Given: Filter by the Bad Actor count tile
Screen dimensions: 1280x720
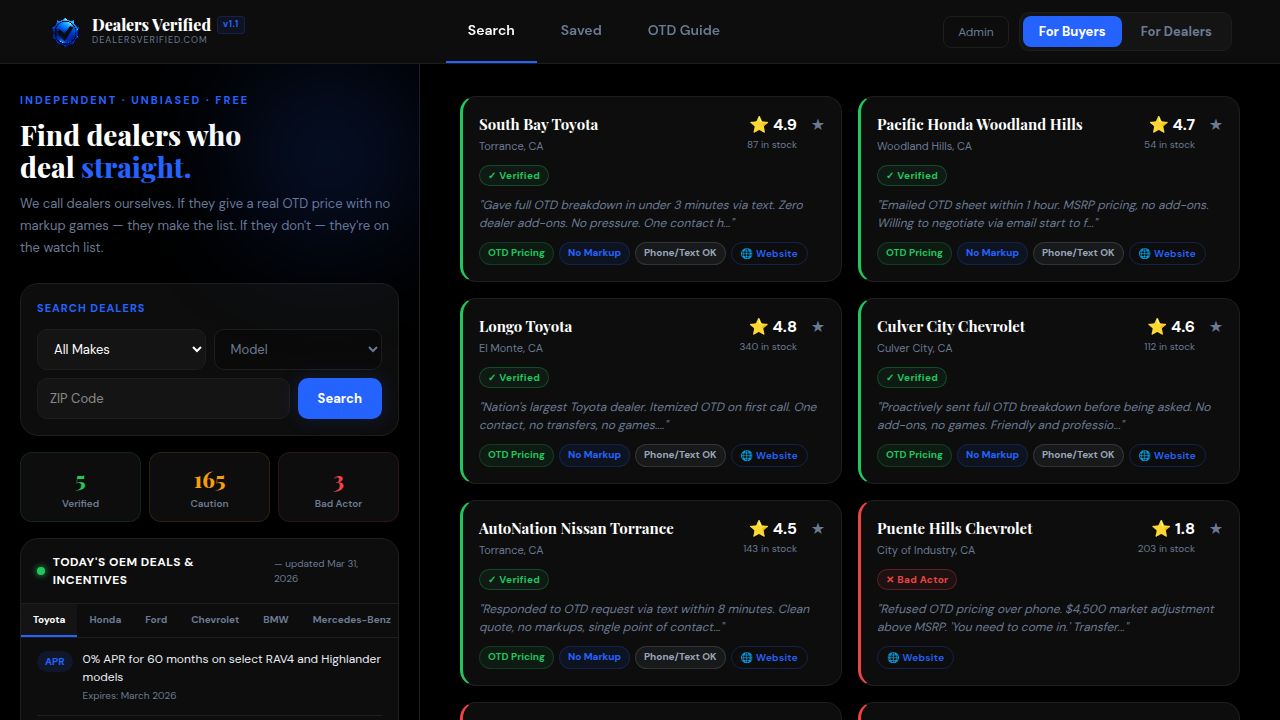Looking at the screenshot, I should click(338, 487).
